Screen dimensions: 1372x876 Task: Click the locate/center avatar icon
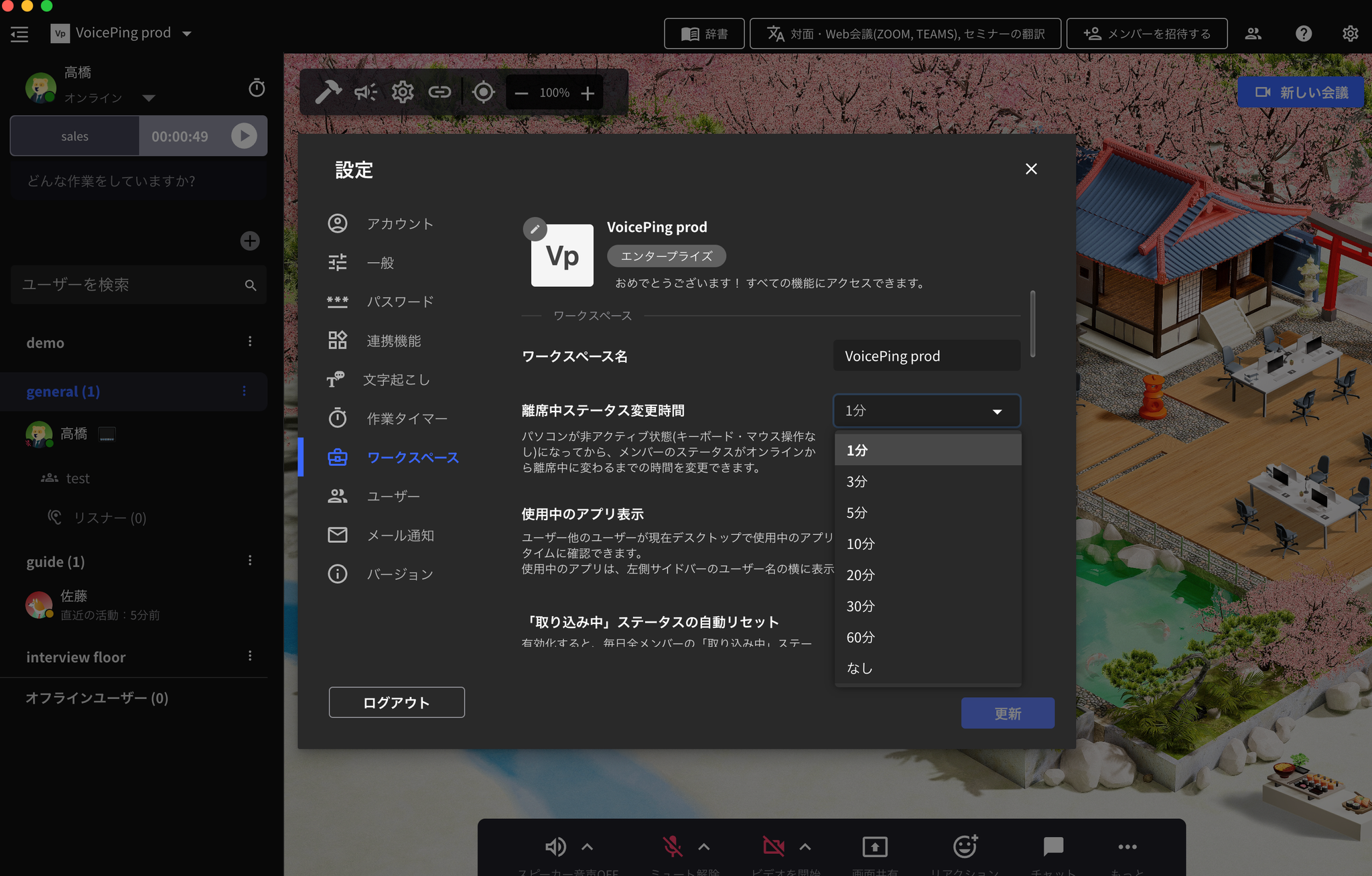tap(484, 92)
